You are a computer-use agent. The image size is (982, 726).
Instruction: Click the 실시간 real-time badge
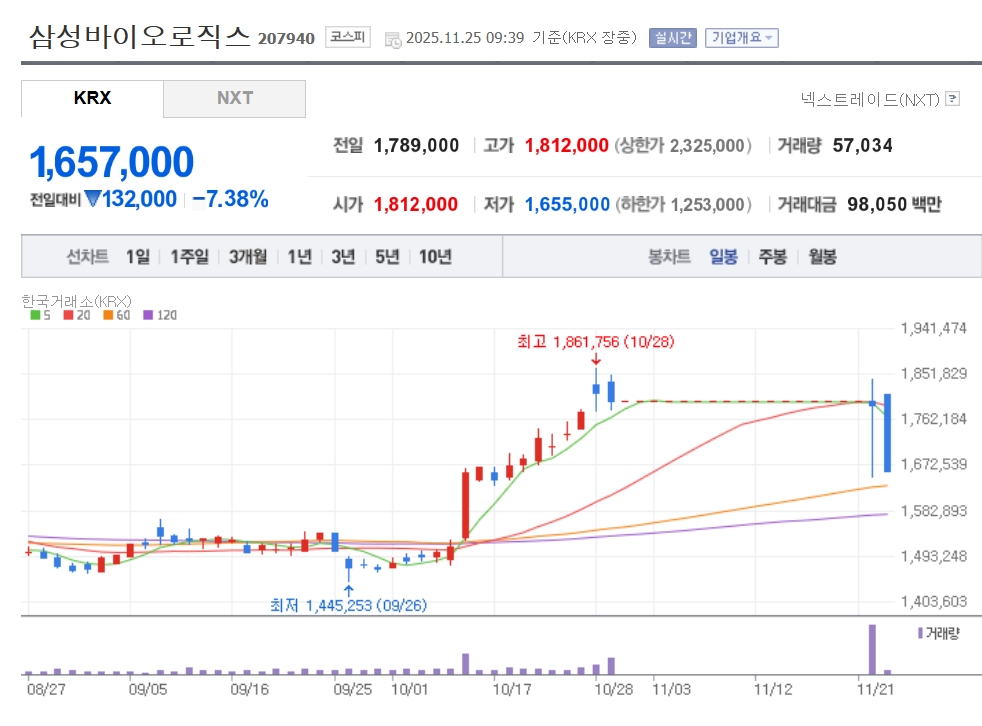672,38
